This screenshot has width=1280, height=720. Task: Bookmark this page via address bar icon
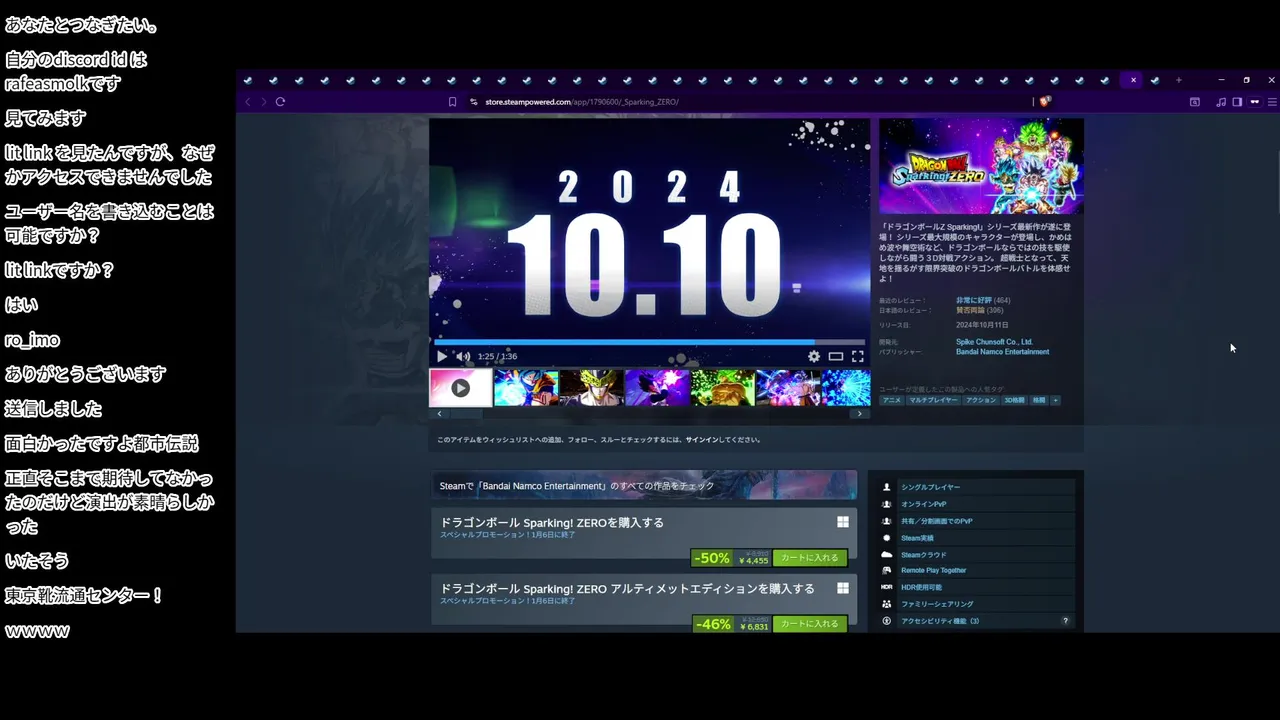pyautogui.click(x=453, y=102)
